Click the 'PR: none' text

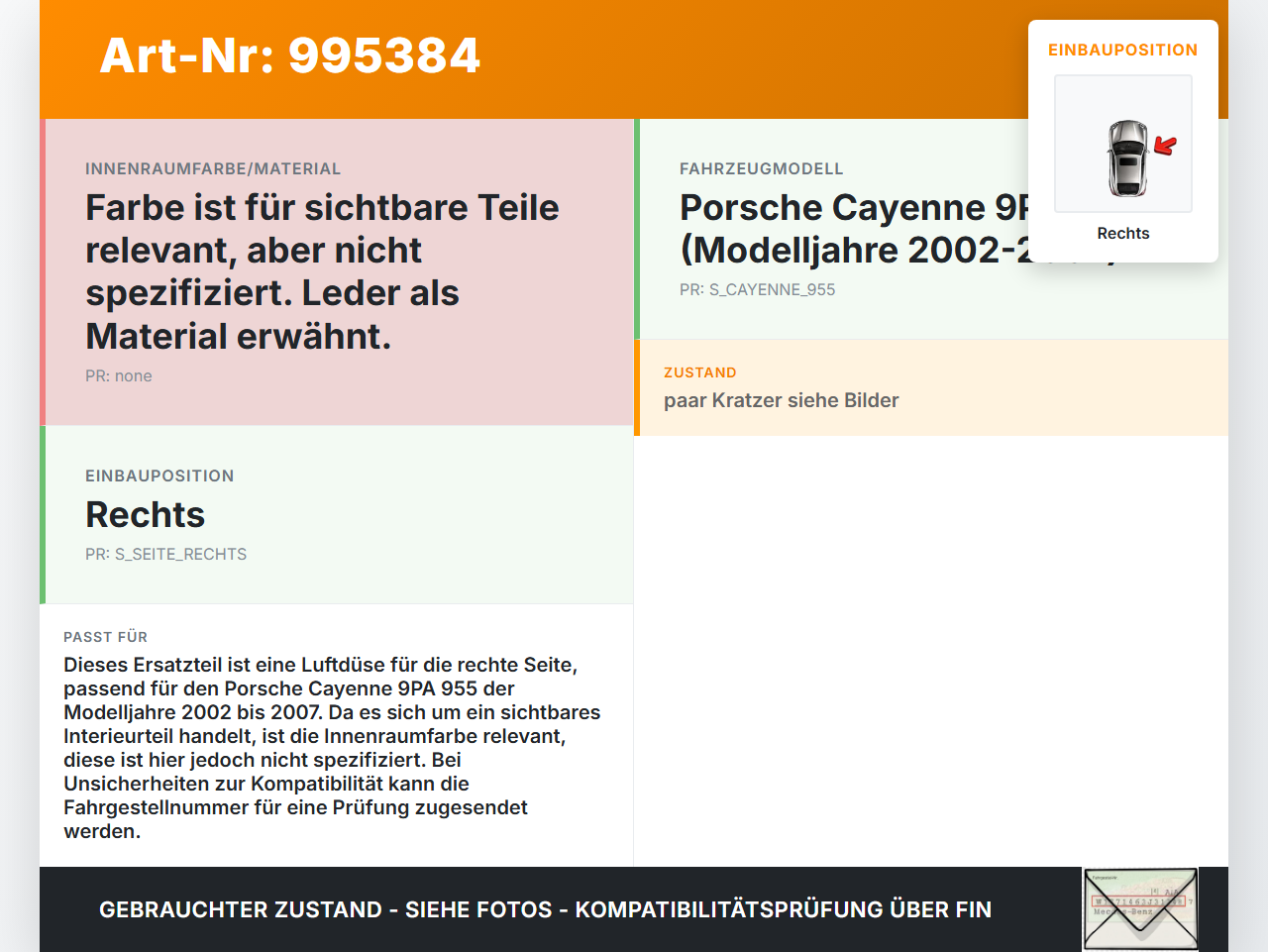pos(119,375)
